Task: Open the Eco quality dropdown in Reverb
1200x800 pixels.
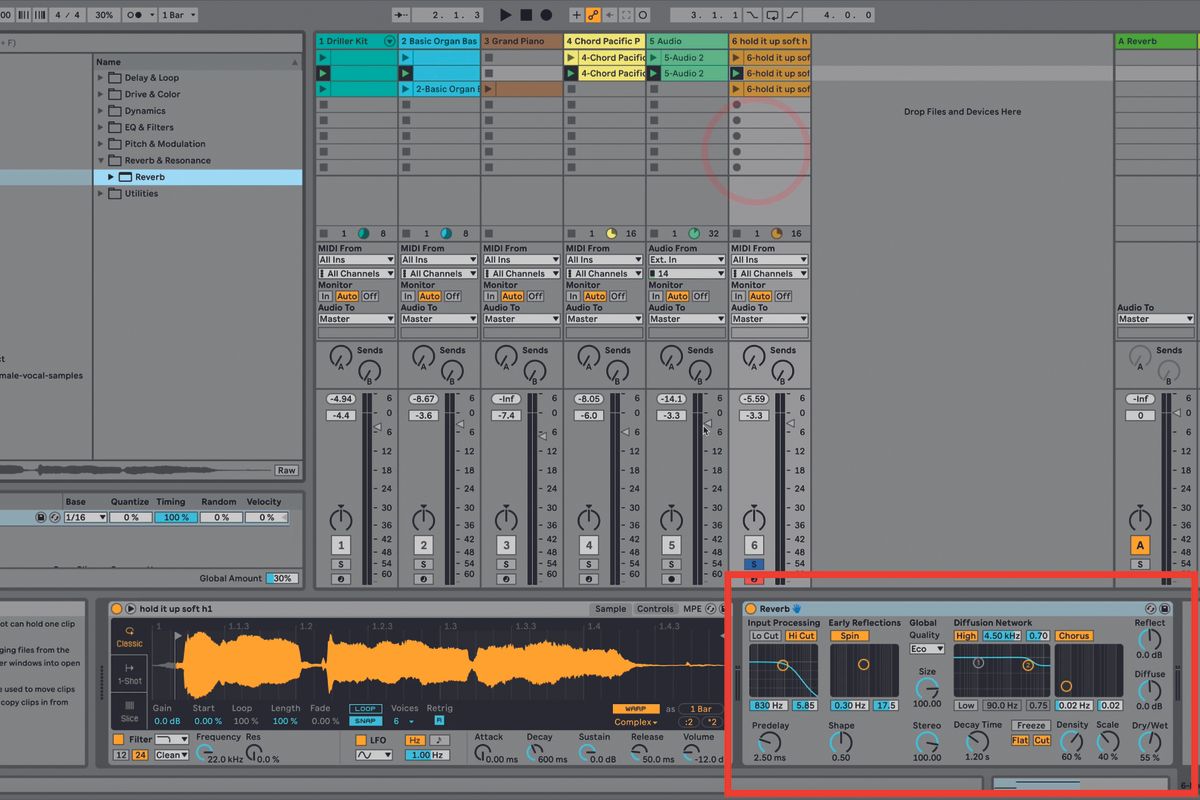Action: point(926,648)
